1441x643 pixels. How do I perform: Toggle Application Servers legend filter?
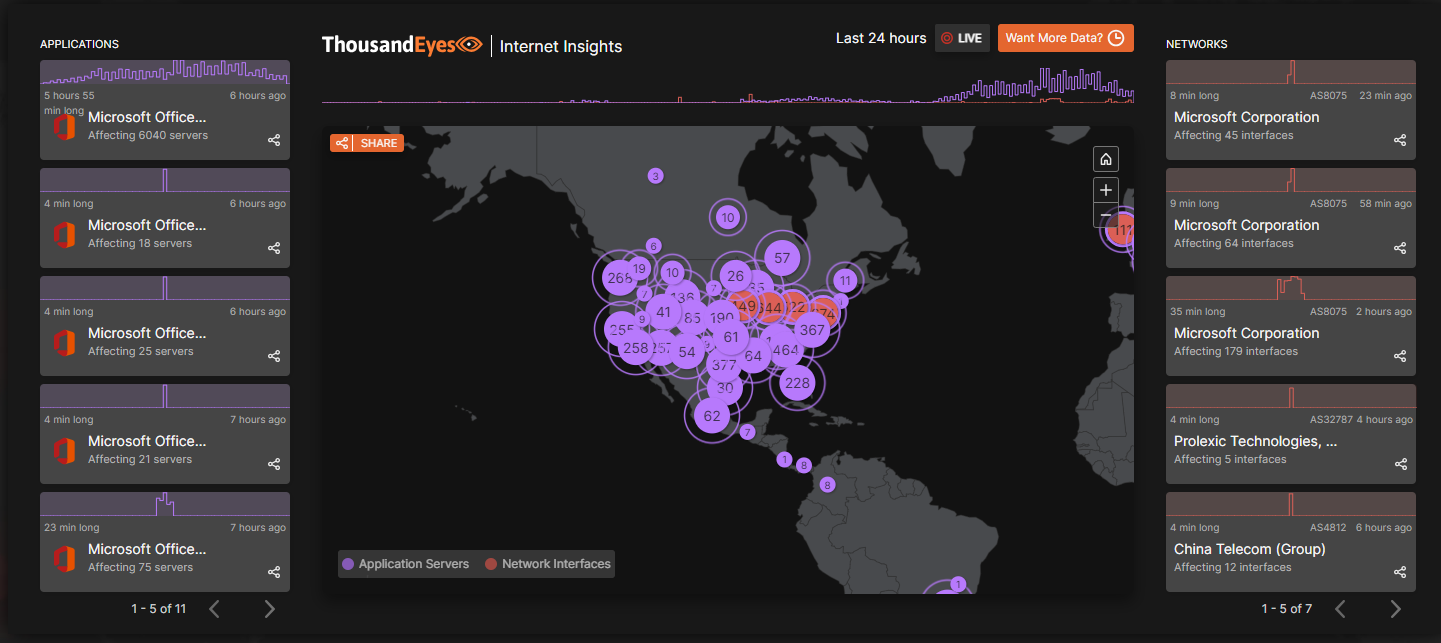[x=405, y=564]
